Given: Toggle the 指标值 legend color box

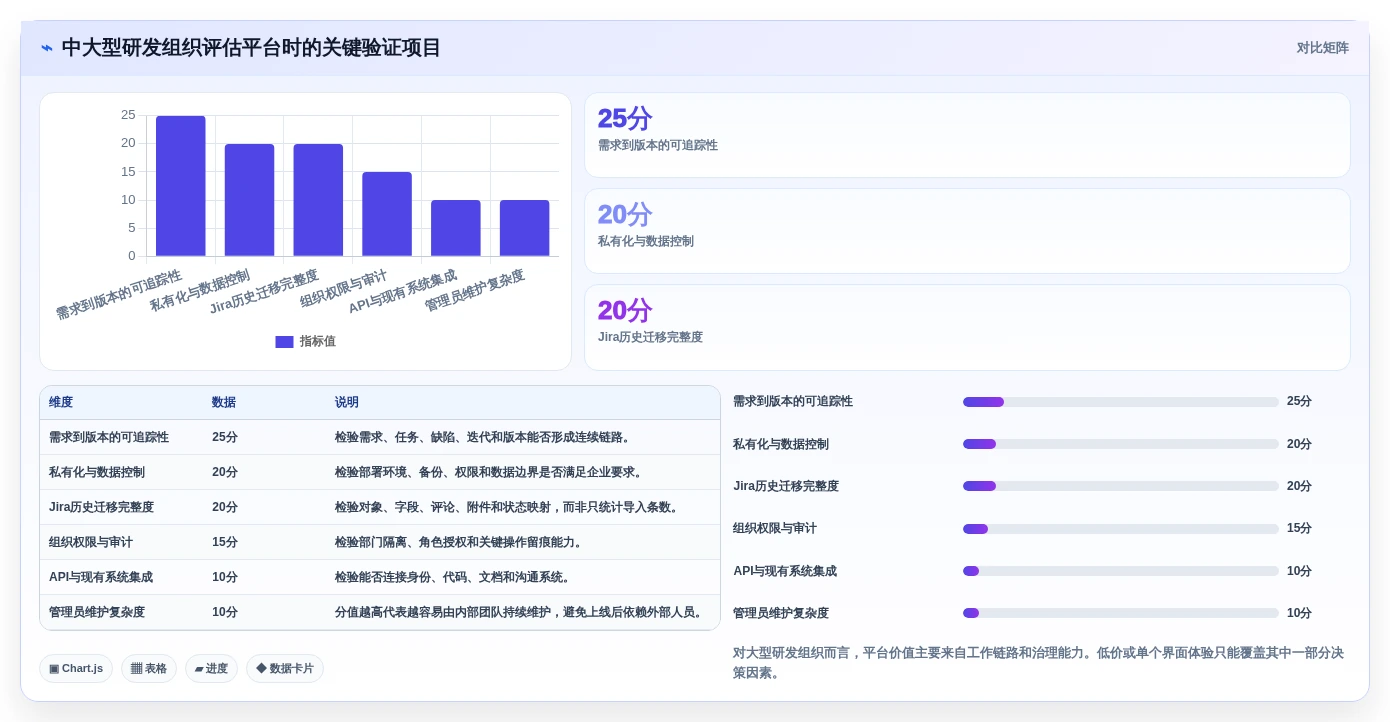Looking at the screenshot, I should coord(284,342).
